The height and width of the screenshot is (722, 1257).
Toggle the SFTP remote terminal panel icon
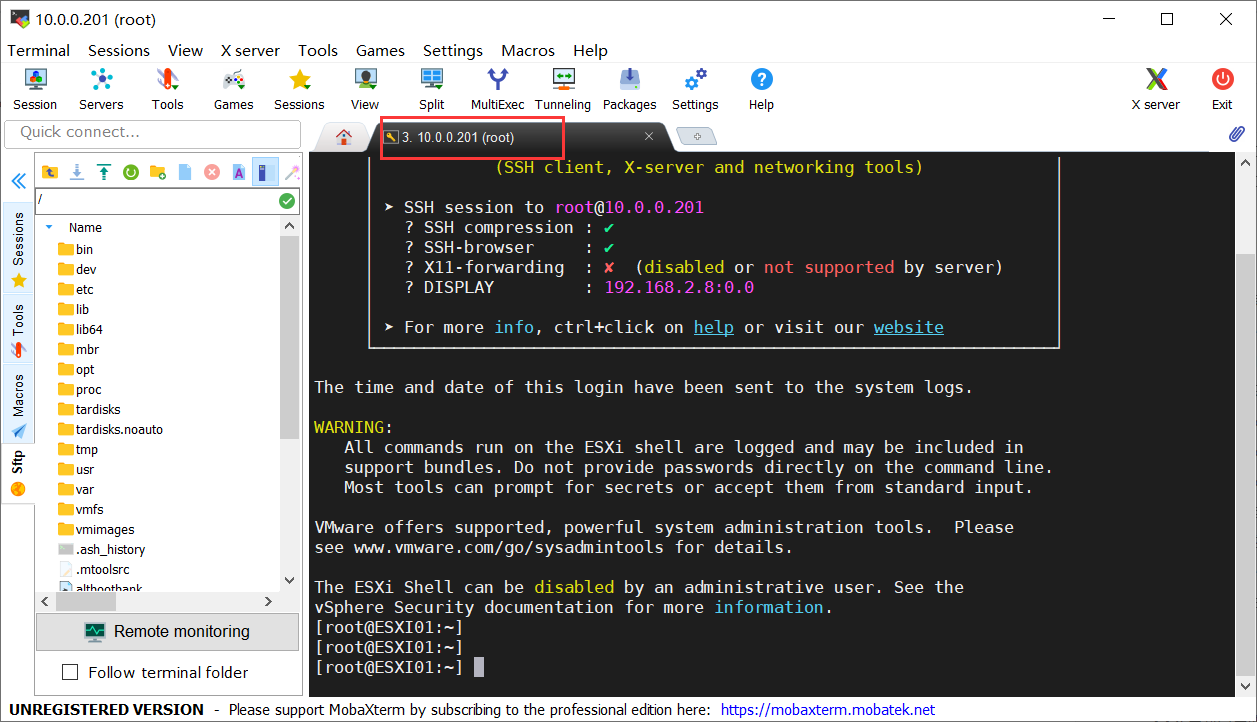pyautogui.click(x=265, y=172)
